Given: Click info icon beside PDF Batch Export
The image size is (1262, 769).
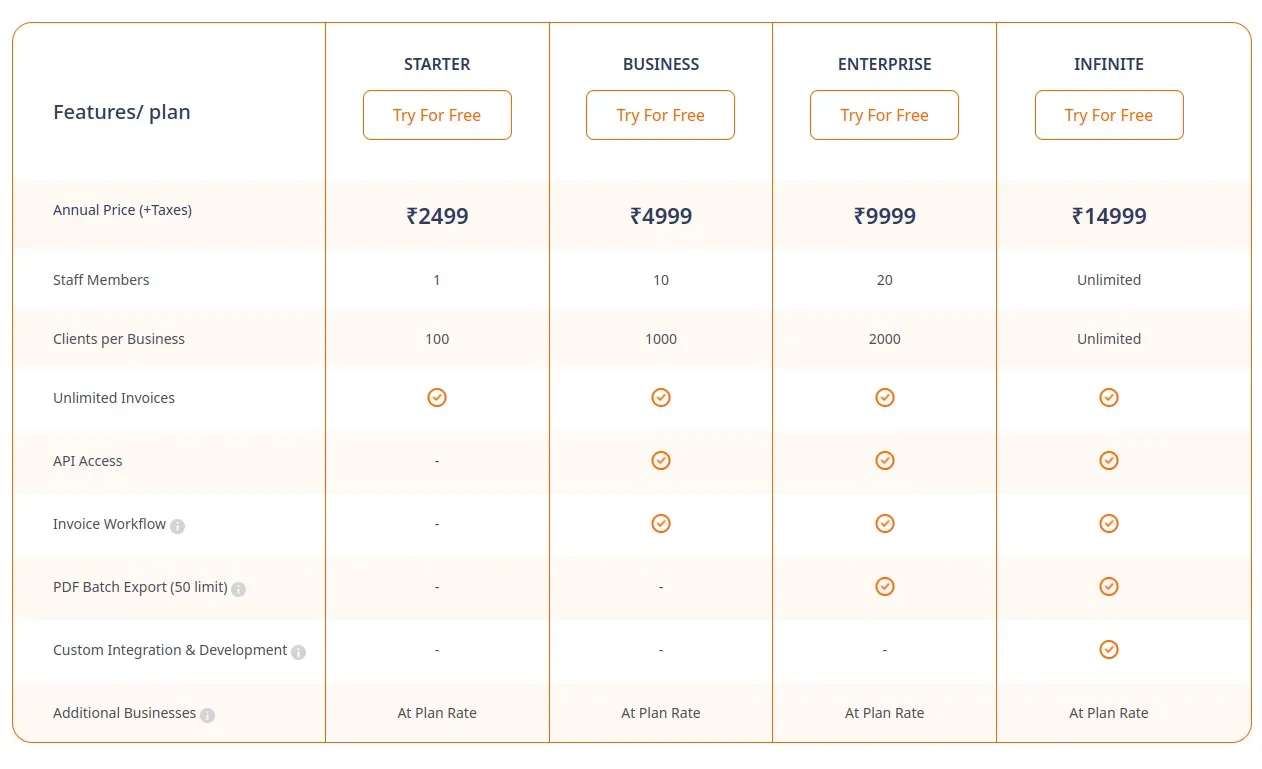Looking at the screenshot, I should click(238, 589).
